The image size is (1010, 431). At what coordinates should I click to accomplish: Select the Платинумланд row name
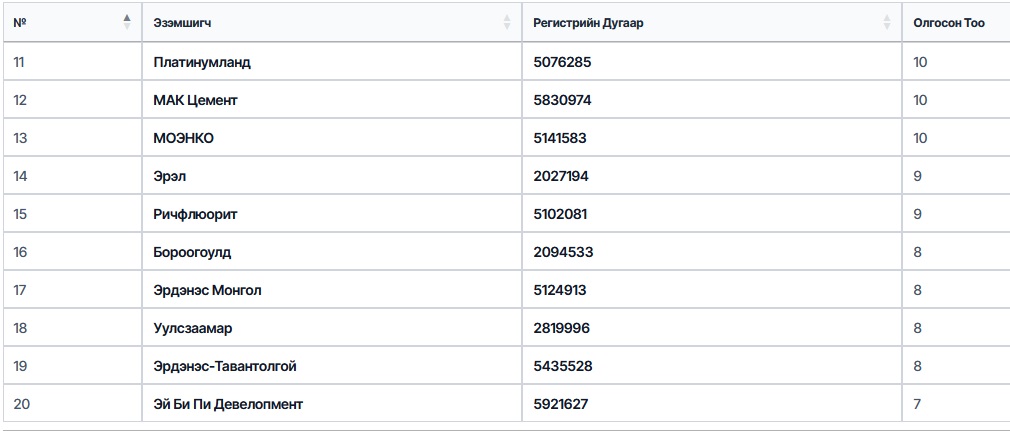coord(202,62)
